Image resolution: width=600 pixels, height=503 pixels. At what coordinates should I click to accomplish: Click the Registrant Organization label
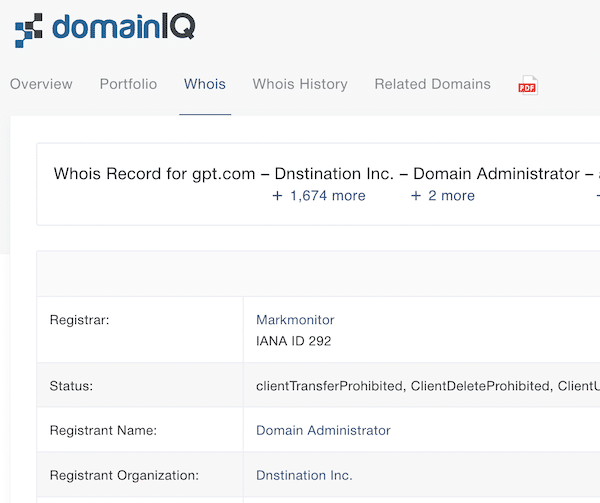[x=124, y=475]
